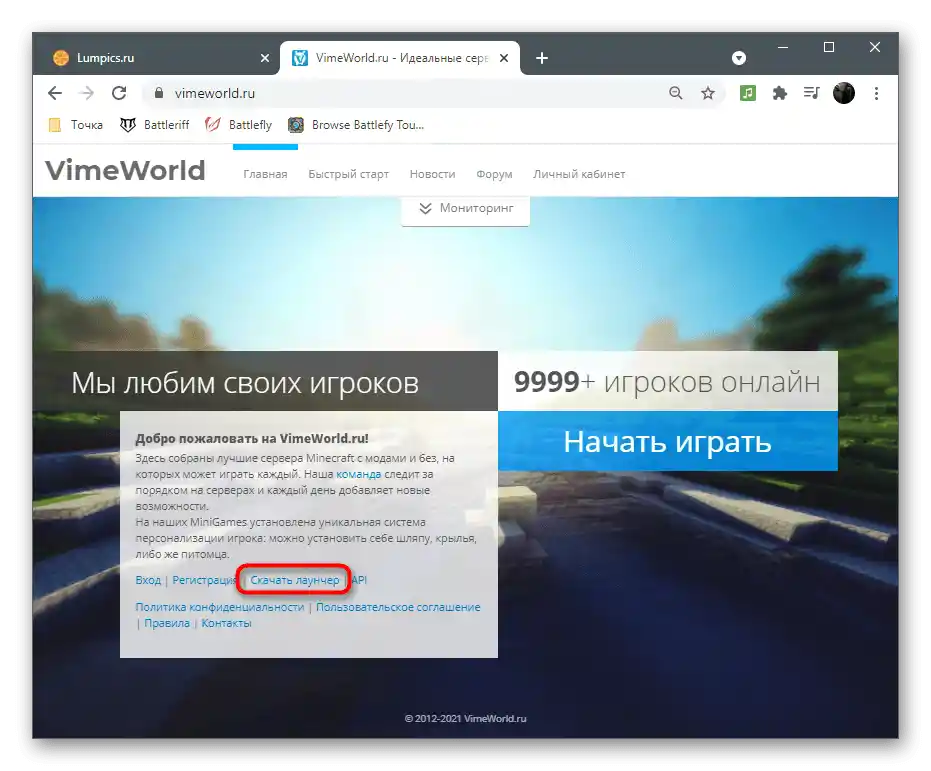
Task: Click the padlock site info icon
Action: point(159,93)
